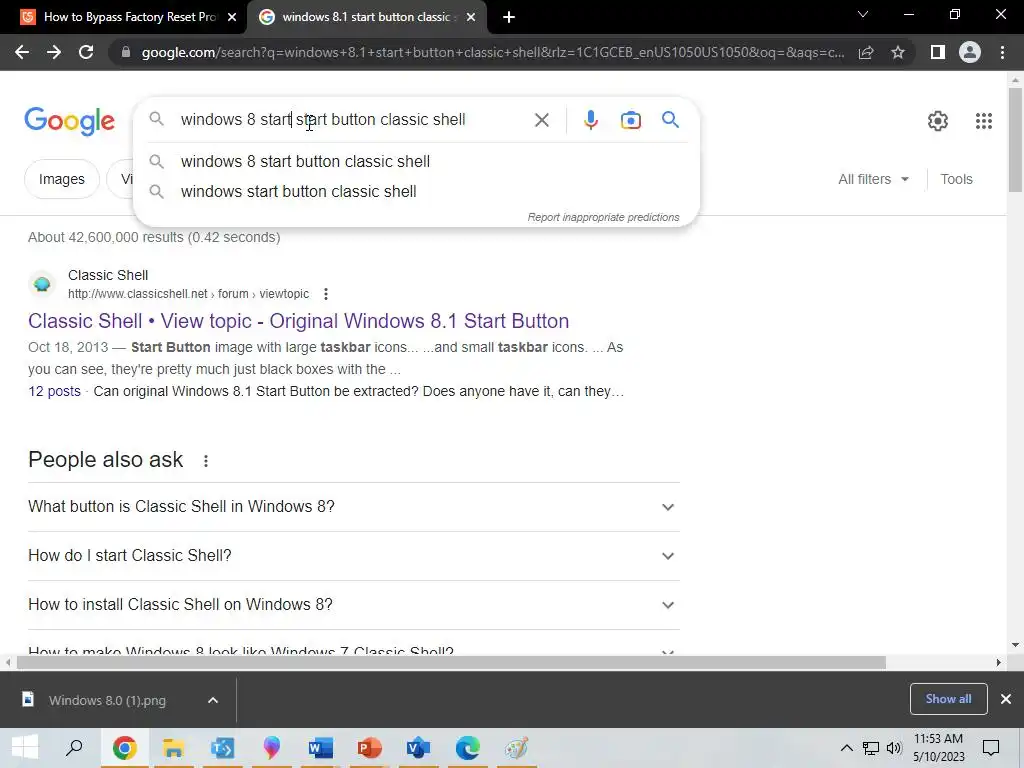
Task: Open Google quick settings gear
Action: [x=938, y=121]
